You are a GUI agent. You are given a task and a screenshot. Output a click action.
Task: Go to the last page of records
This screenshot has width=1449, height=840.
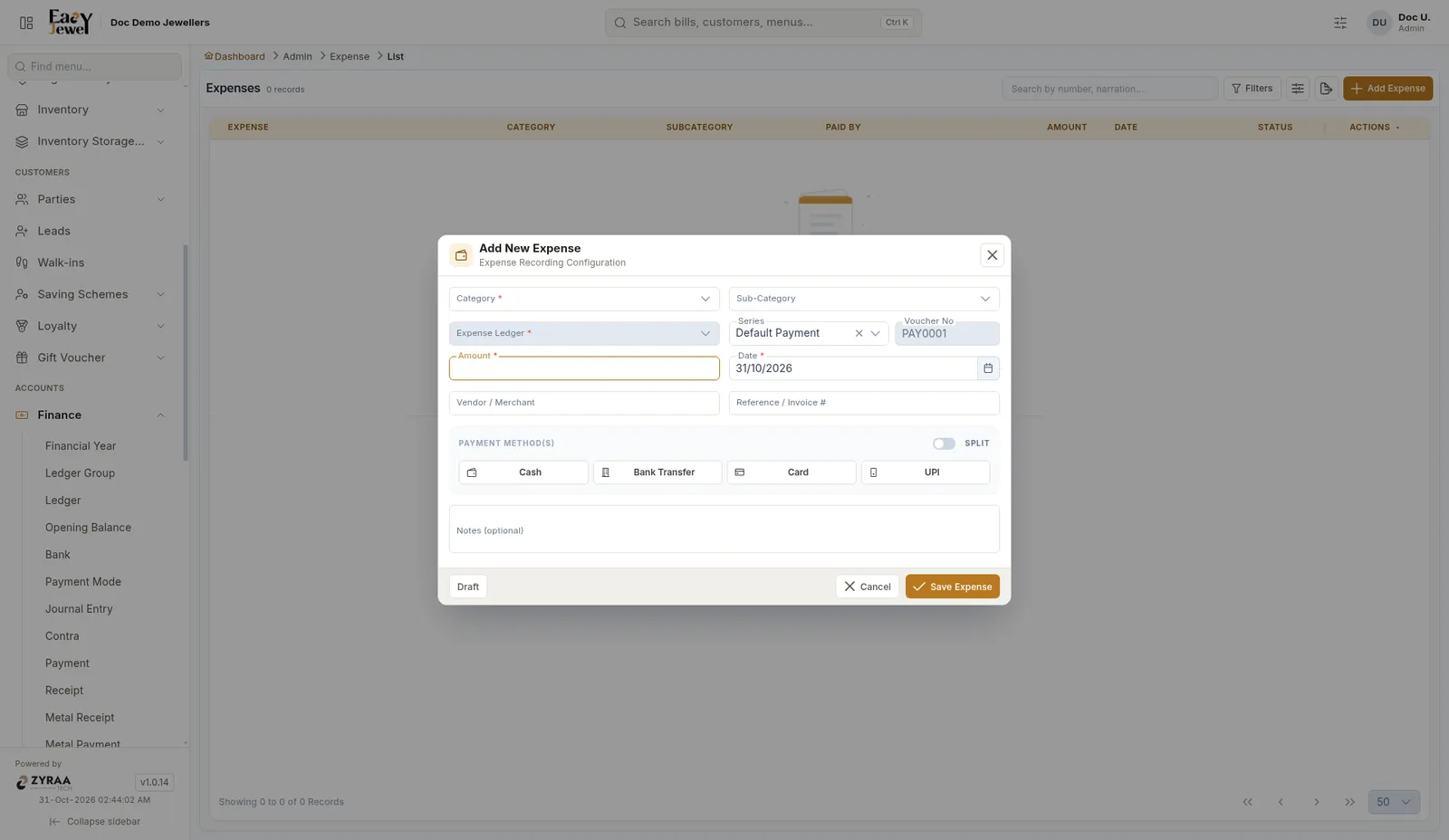[x=1350, y=802]
